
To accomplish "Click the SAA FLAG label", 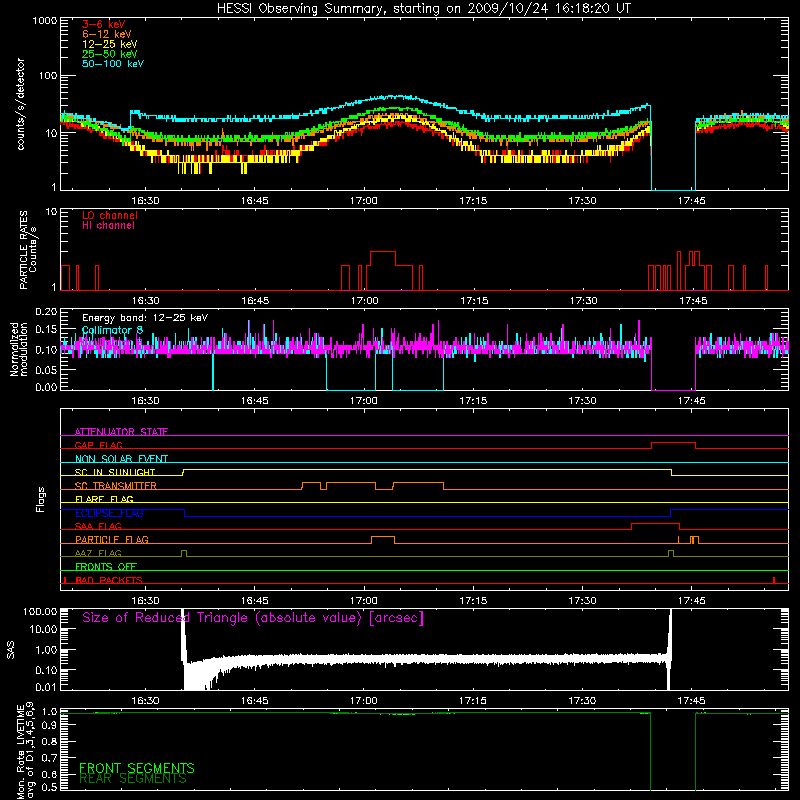I will [x=98, y=526].
